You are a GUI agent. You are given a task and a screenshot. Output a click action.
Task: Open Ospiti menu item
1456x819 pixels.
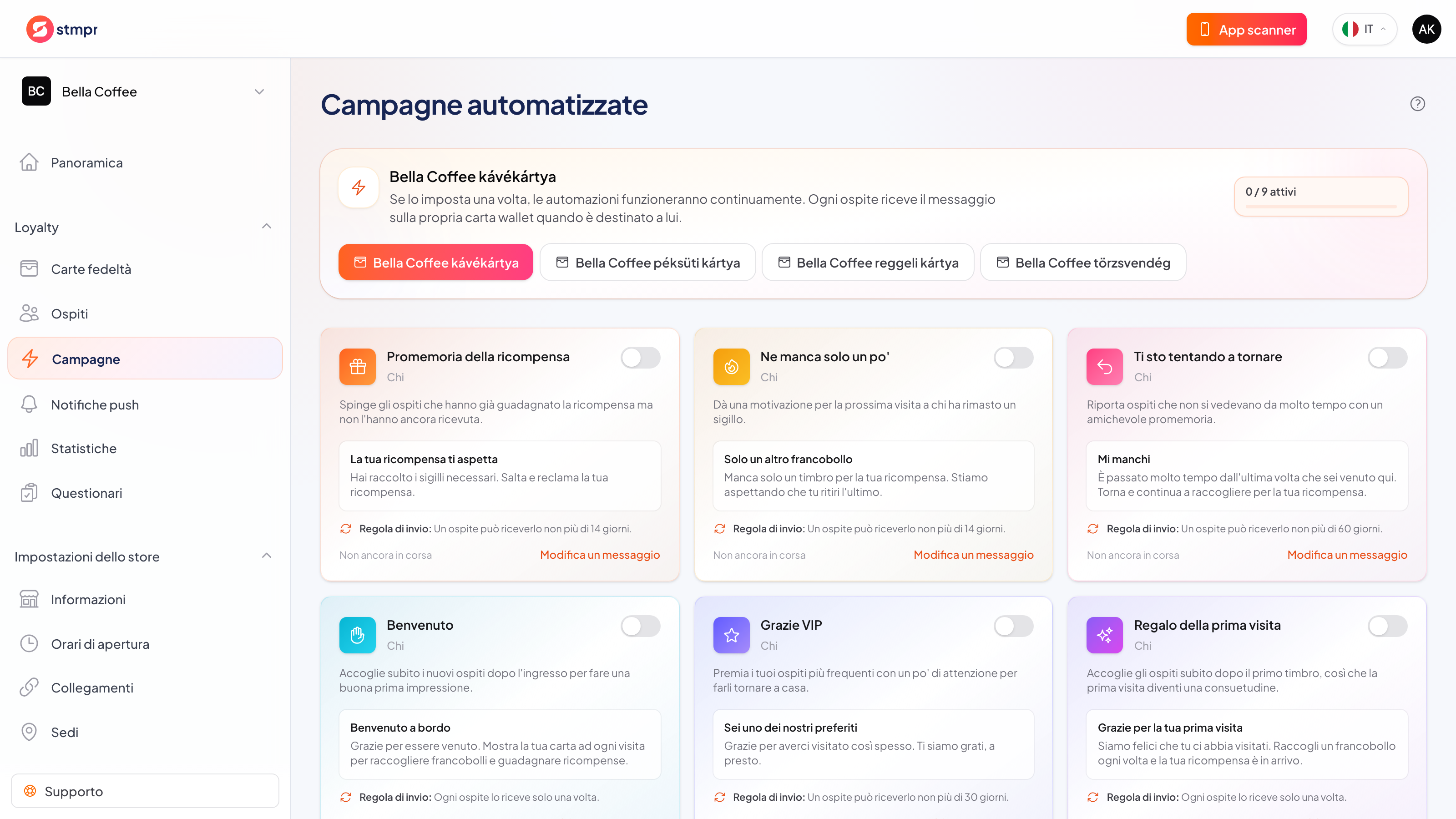(x=145, y=313)
